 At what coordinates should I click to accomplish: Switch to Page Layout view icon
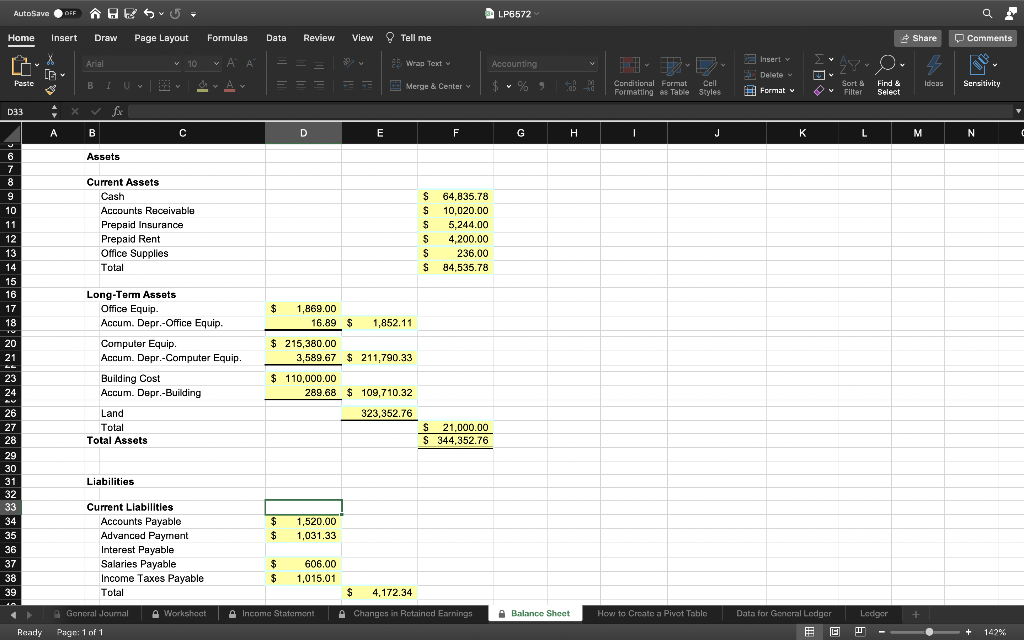click(x=835, y=632)
